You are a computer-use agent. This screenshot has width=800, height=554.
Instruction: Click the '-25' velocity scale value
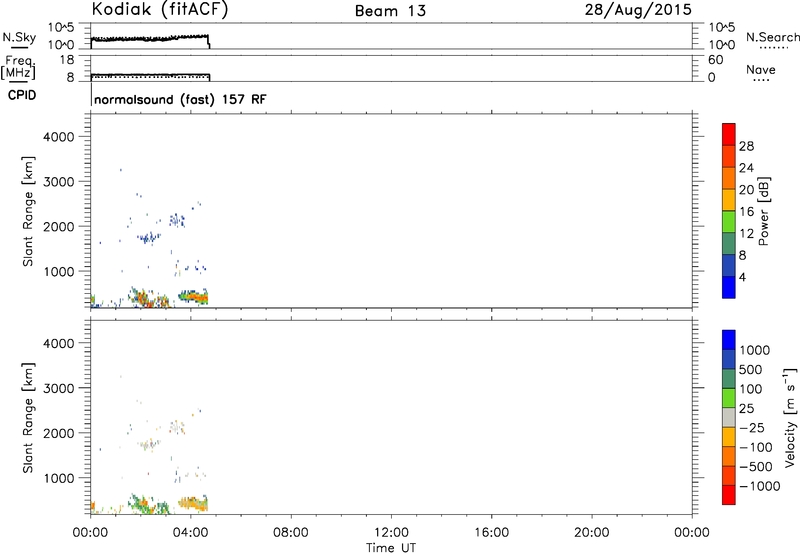point(752,428)
